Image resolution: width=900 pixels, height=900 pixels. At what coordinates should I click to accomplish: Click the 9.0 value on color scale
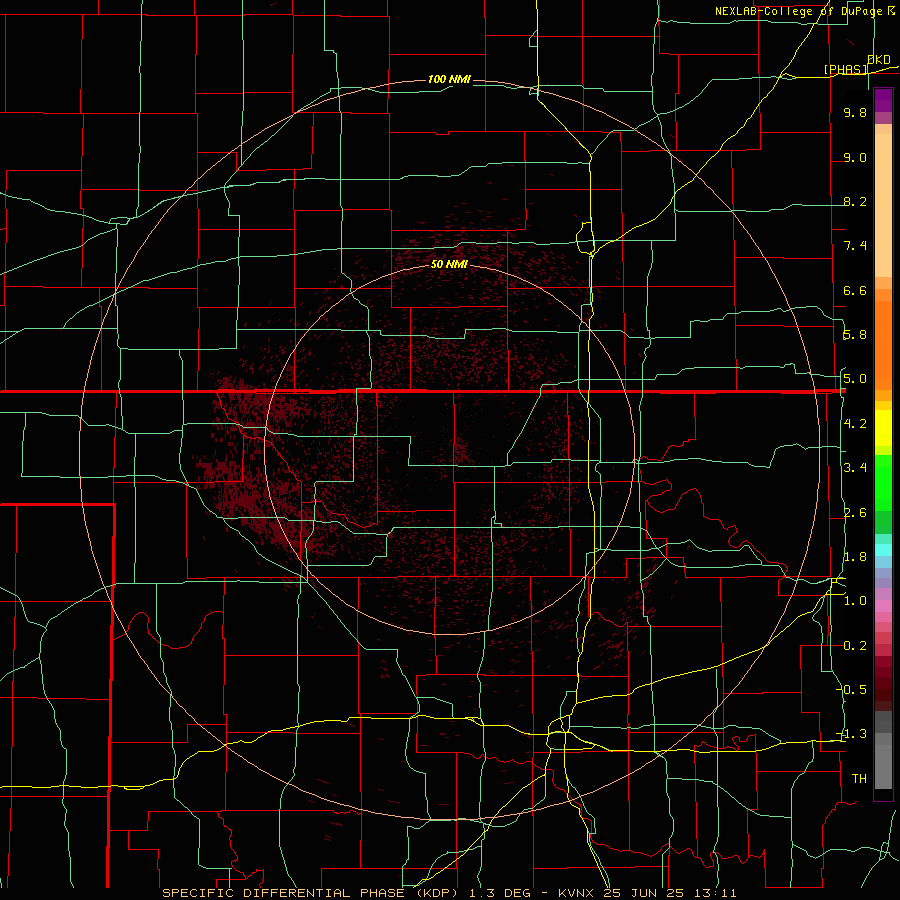(855, 158)
